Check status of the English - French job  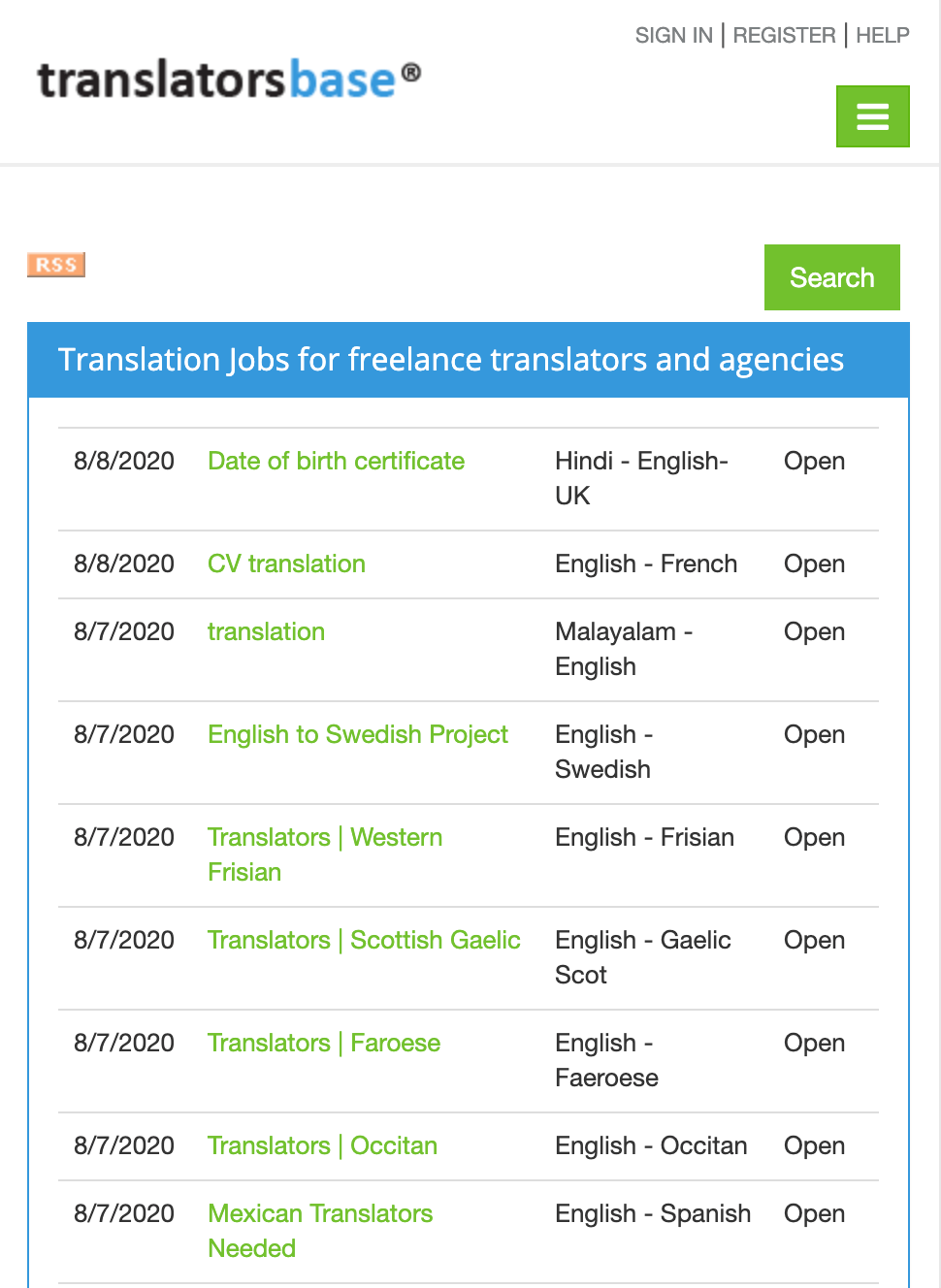[x=813, y=563]
